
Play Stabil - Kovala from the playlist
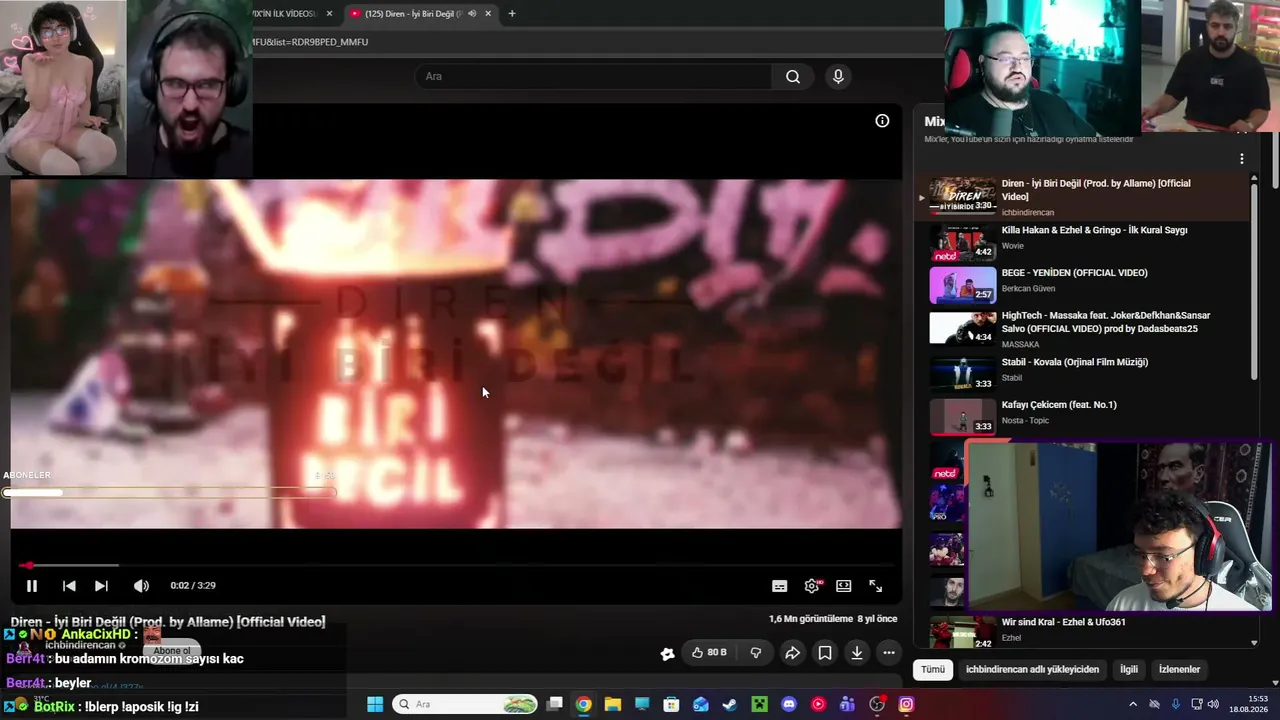1088,375
